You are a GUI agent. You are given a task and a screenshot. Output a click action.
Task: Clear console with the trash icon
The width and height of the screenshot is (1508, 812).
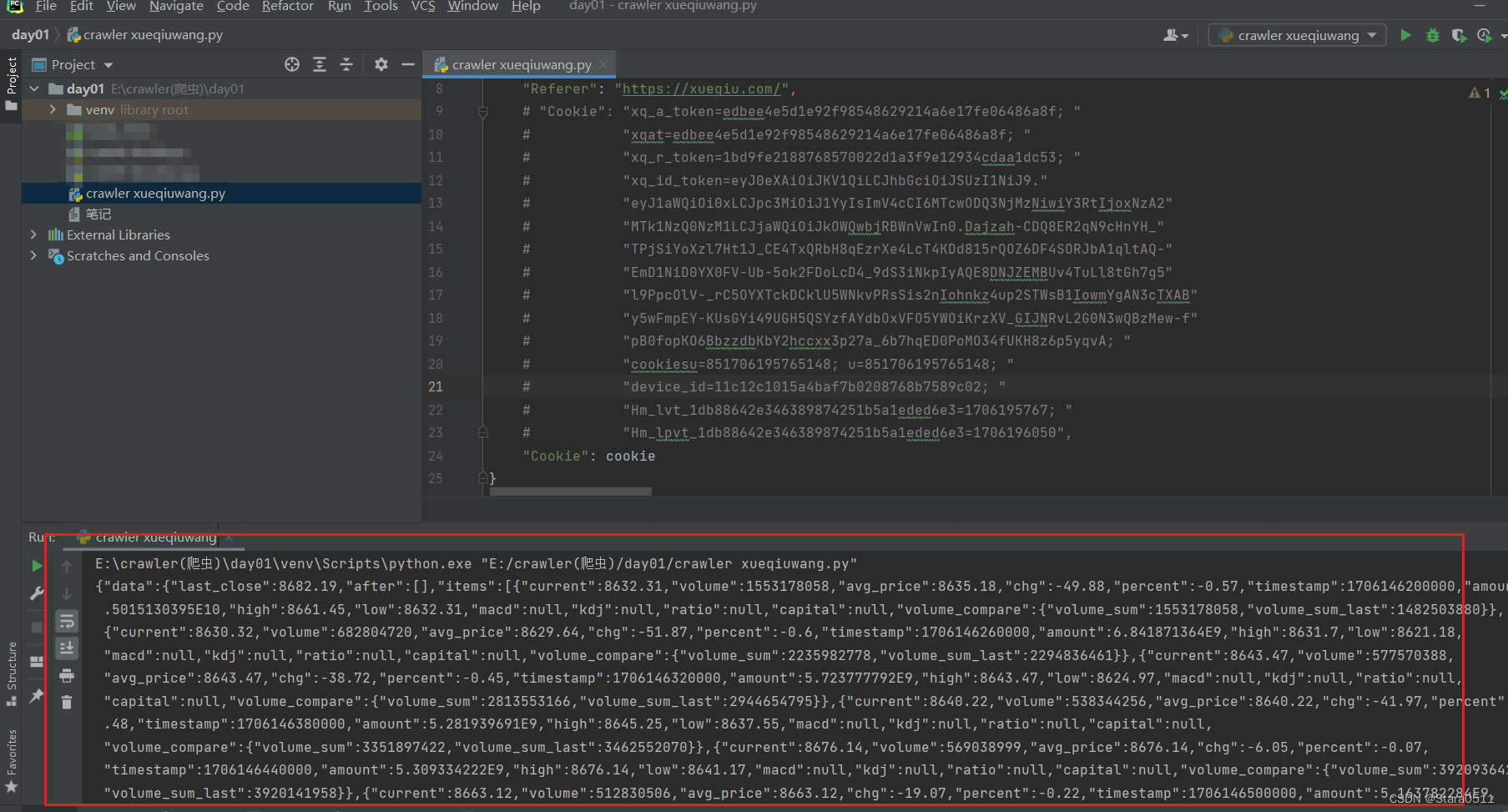point(67,702)
